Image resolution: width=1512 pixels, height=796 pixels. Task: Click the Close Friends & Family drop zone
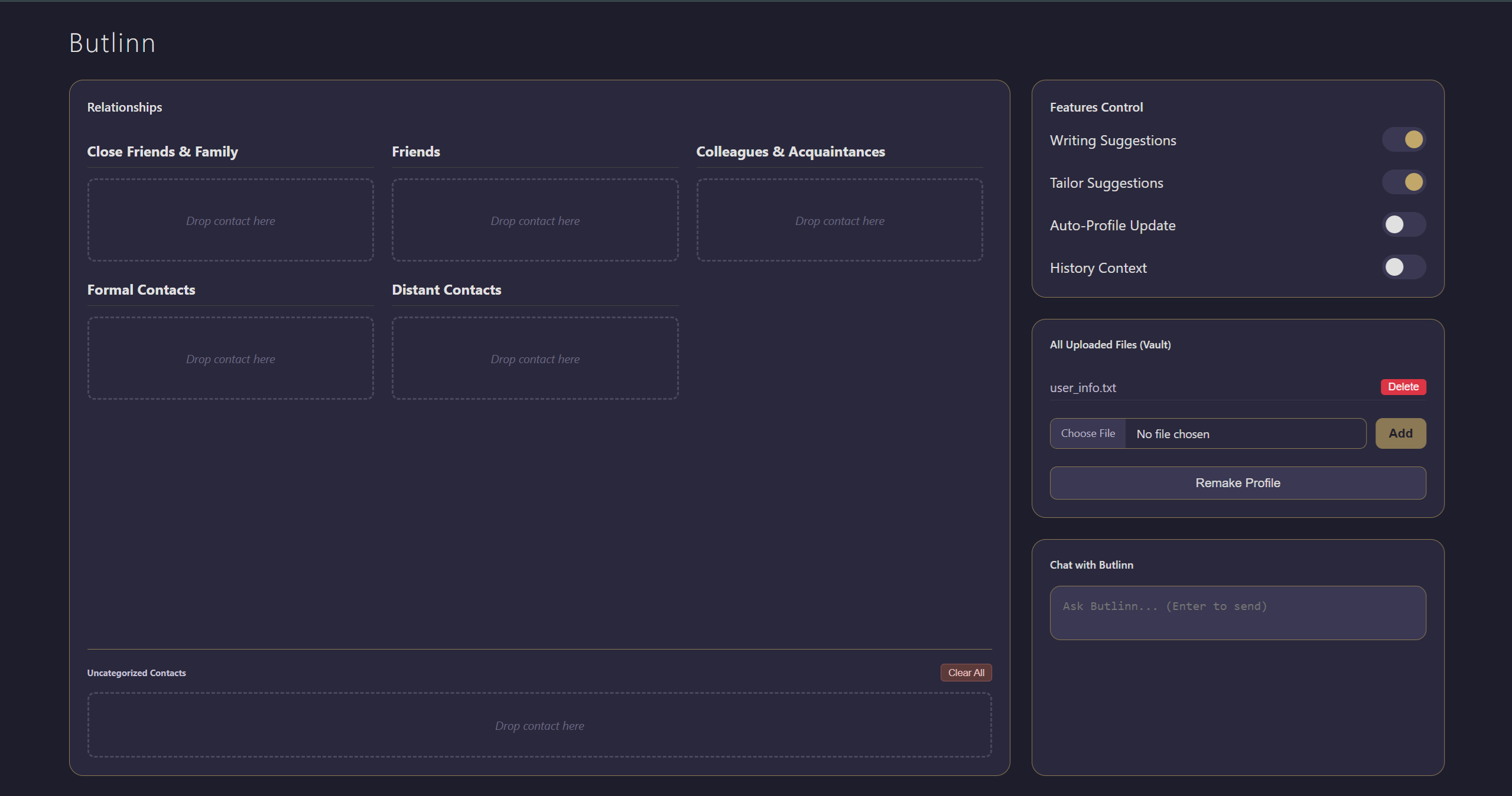[x=230, y=220]
